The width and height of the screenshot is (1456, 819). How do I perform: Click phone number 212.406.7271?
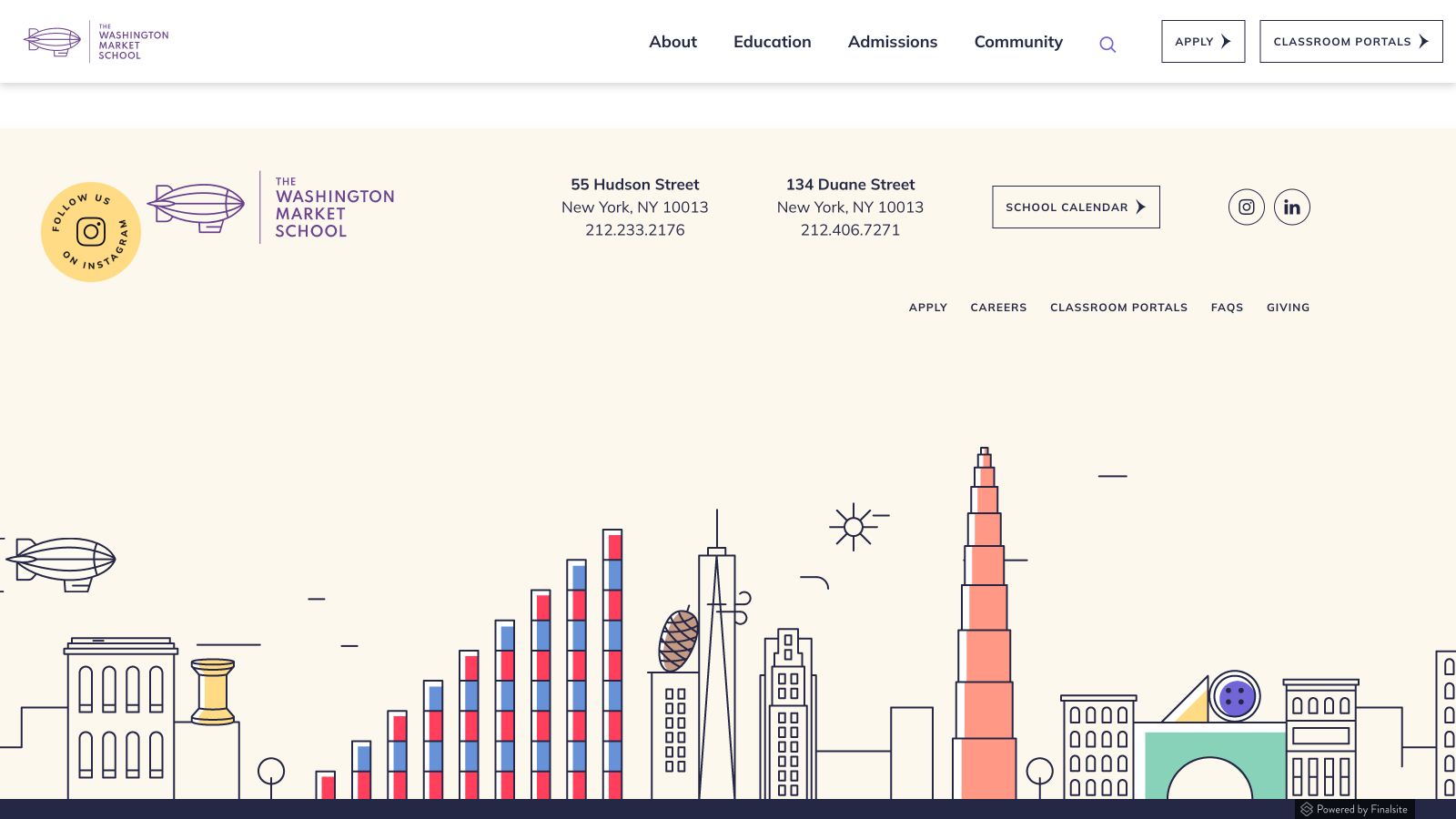point(850,230)
